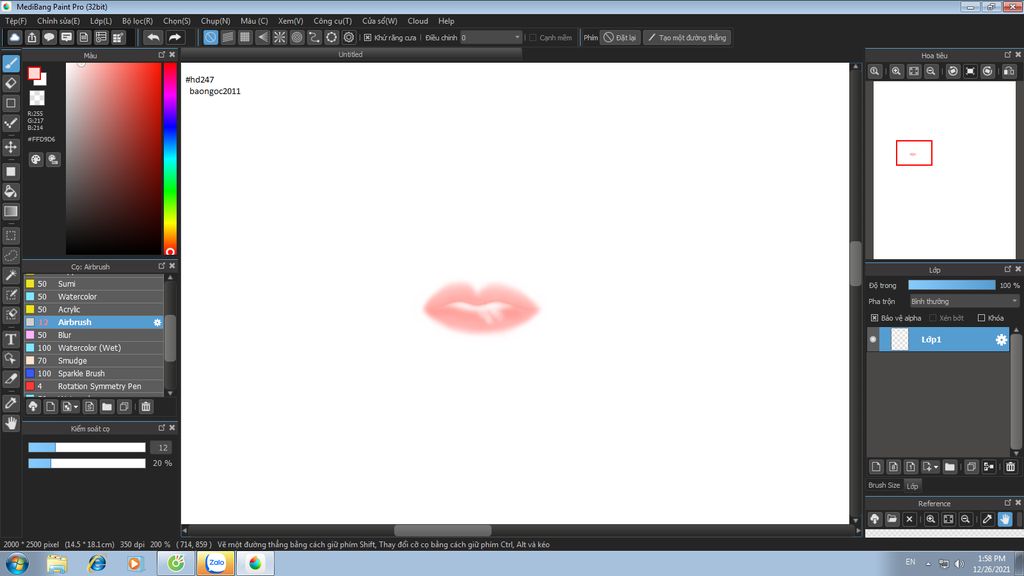The width and height of the screenshot is (1024, 576).
Task: Expand add-brush dropdown arrow in brush panel
Action: tap(76, 407)
